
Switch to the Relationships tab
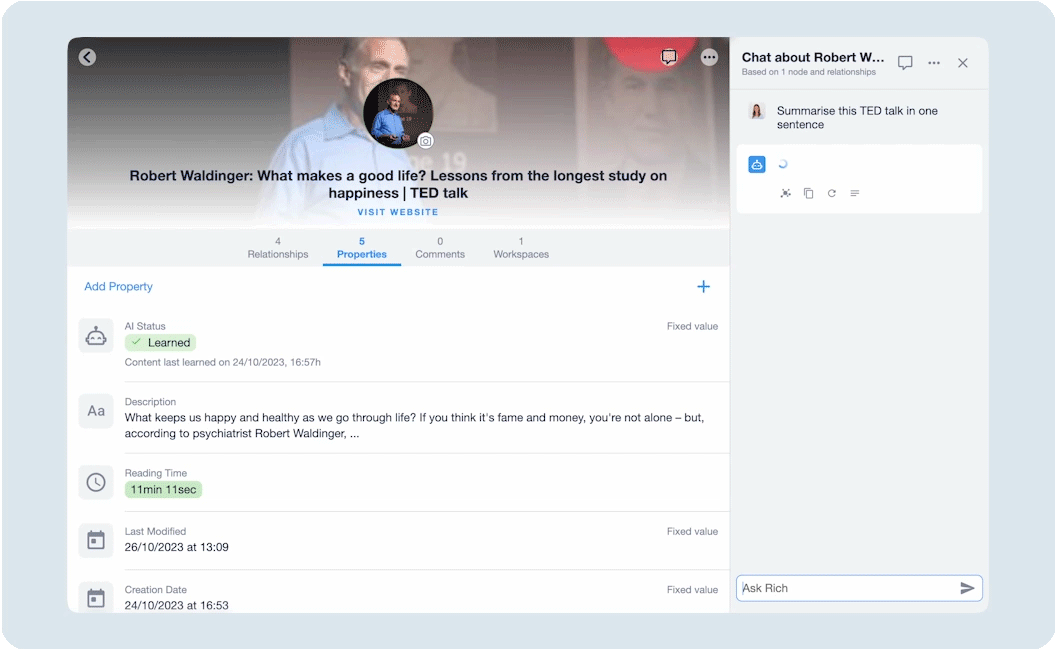[278, 248]
